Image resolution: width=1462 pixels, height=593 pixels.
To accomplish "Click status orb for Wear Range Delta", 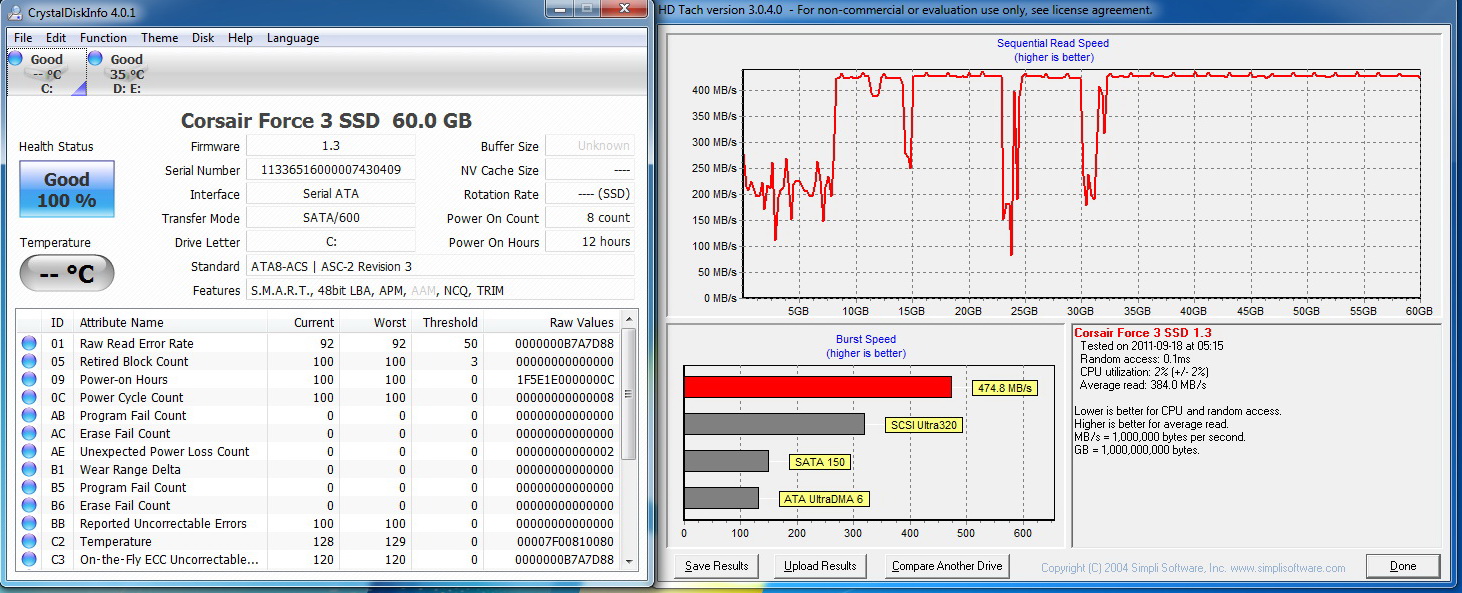I will (29, 470).
